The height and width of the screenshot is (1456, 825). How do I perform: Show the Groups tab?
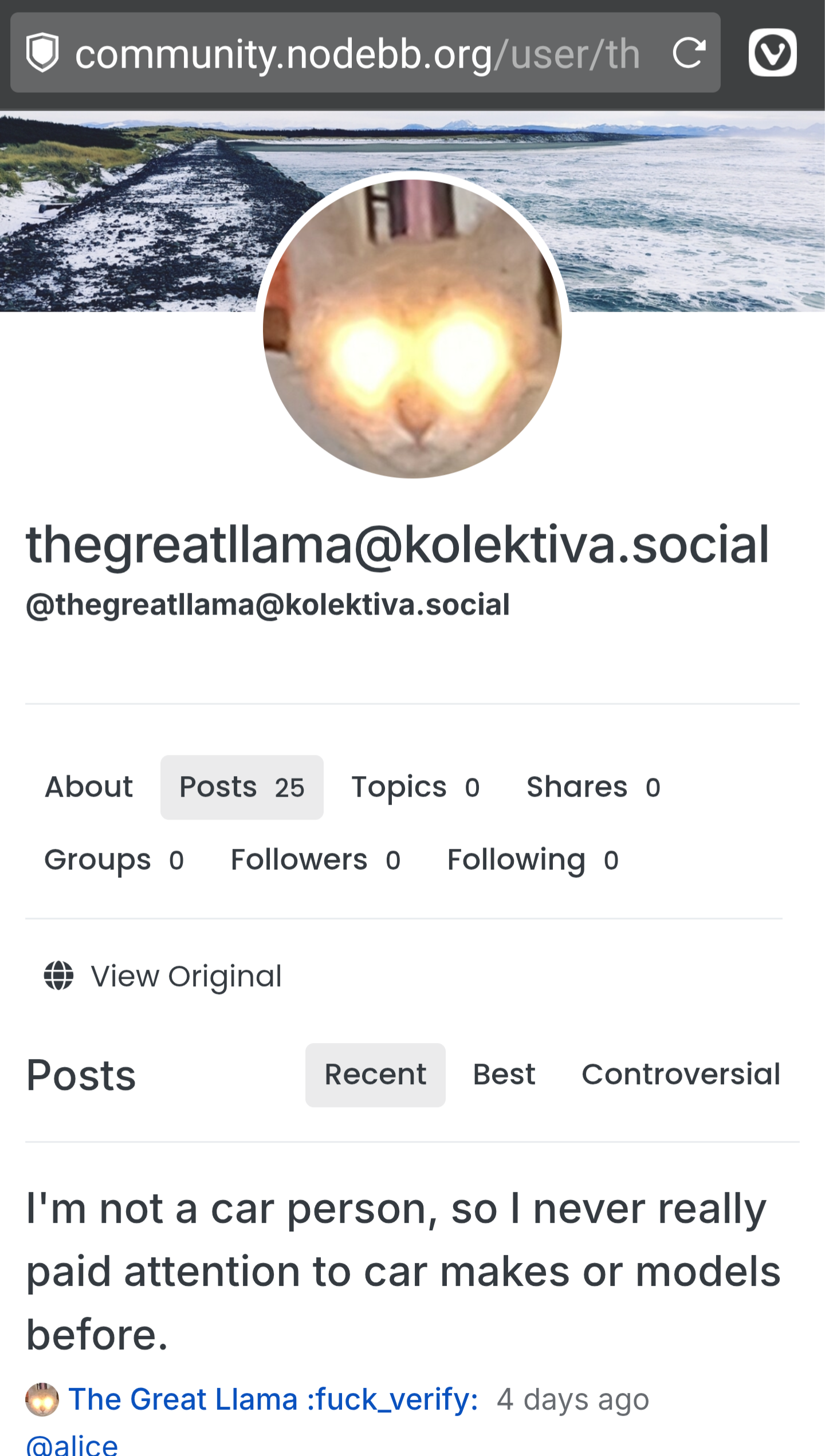(x=114, y=860)
